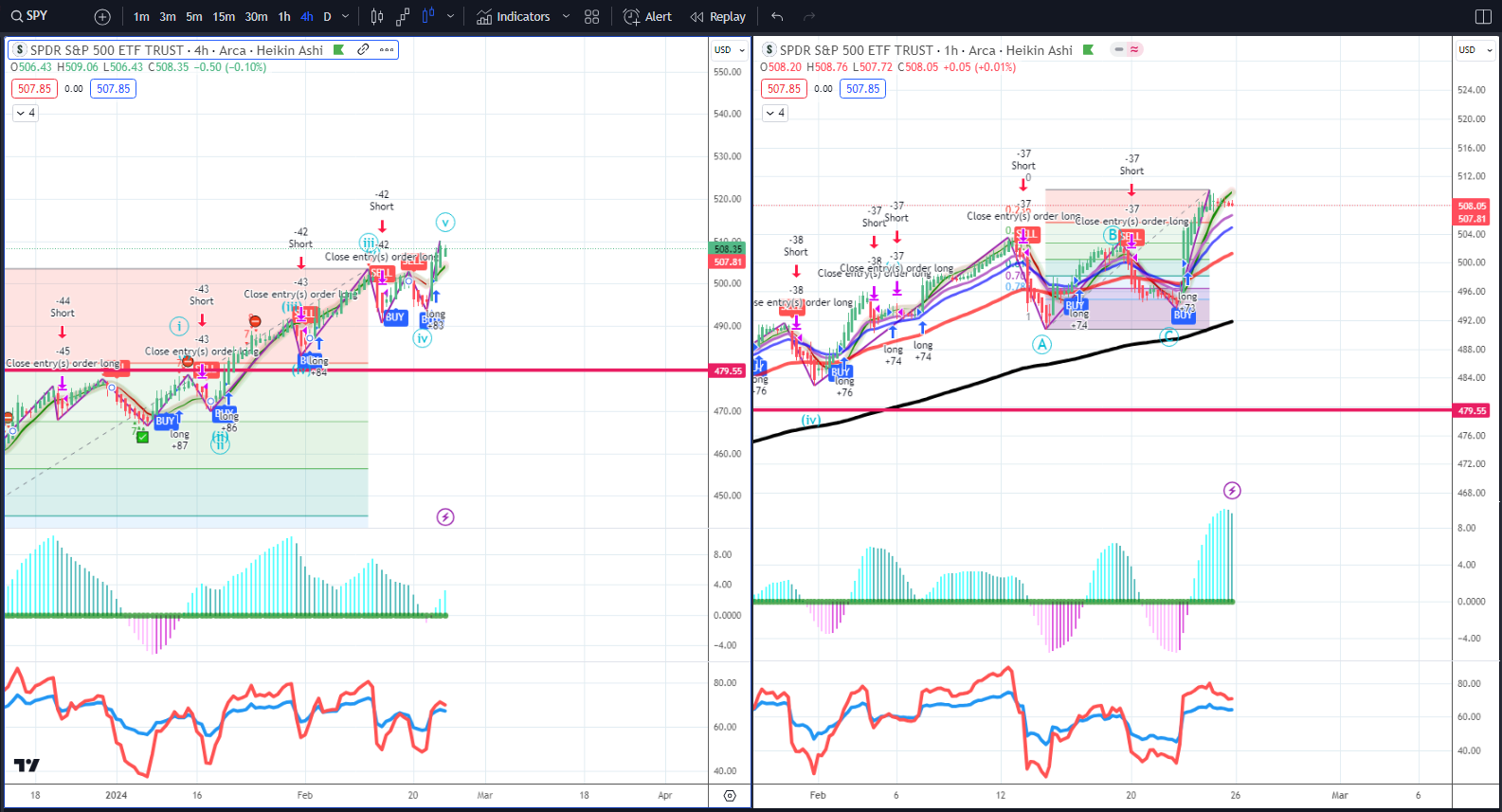
Task: Select the 15m timeframe
Action: pyautogui.click(x=224, y=17)
